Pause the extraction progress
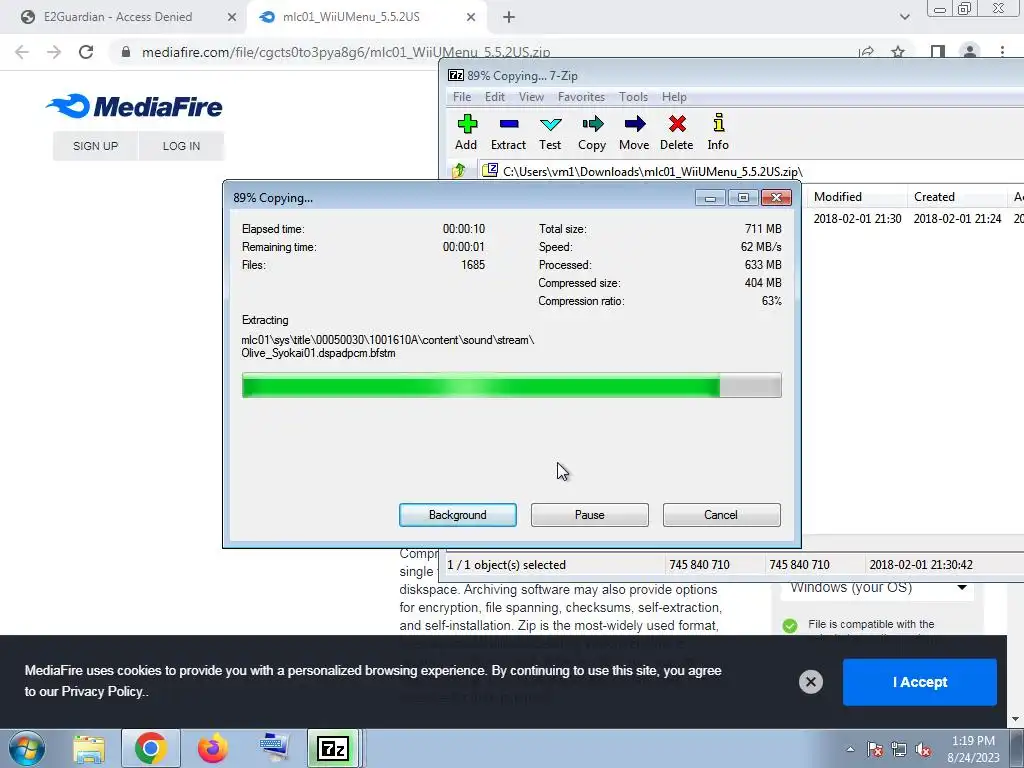The width and height of the screenshot is (1024, 768). pos(590,515)
